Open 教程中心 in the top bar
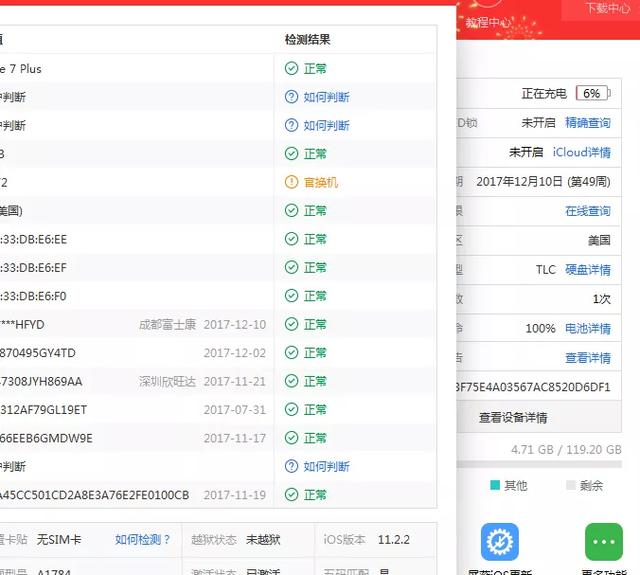The height and width of the screenshot is (575, 640). coord(489,21)
